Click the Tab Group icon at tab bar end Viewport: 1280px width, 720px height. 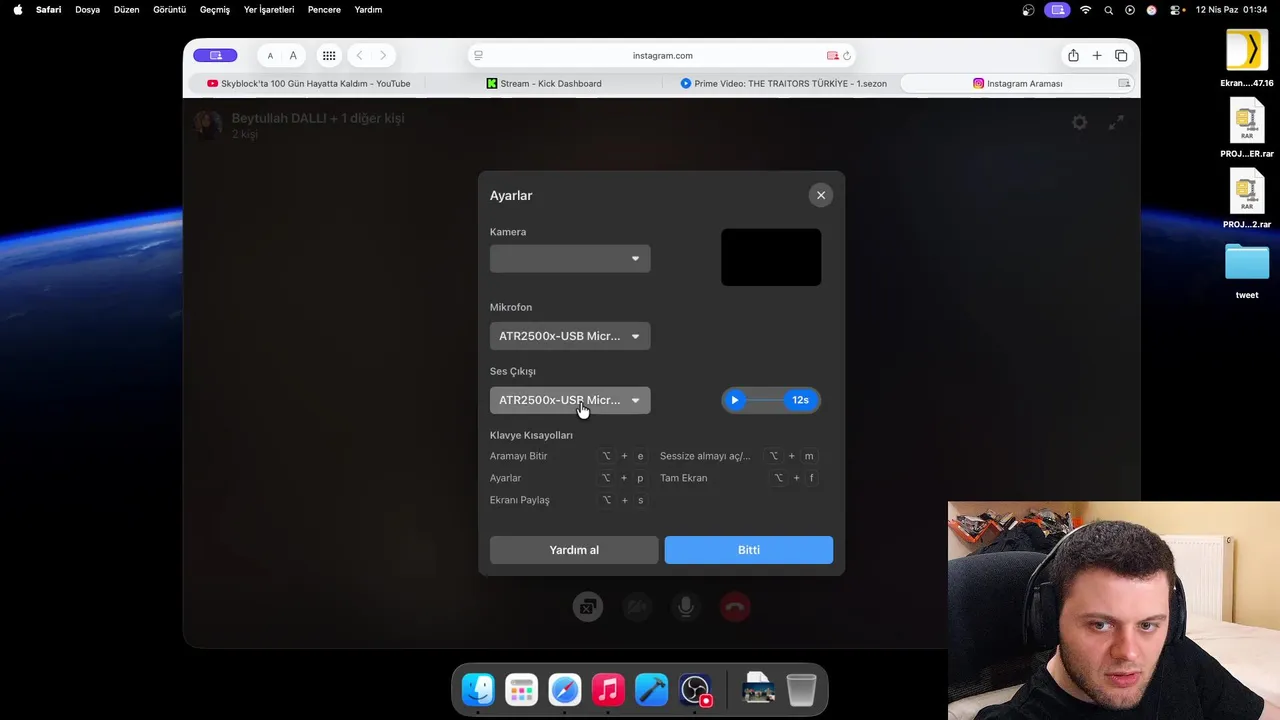pyautogui.click(x=1124, y=84)
